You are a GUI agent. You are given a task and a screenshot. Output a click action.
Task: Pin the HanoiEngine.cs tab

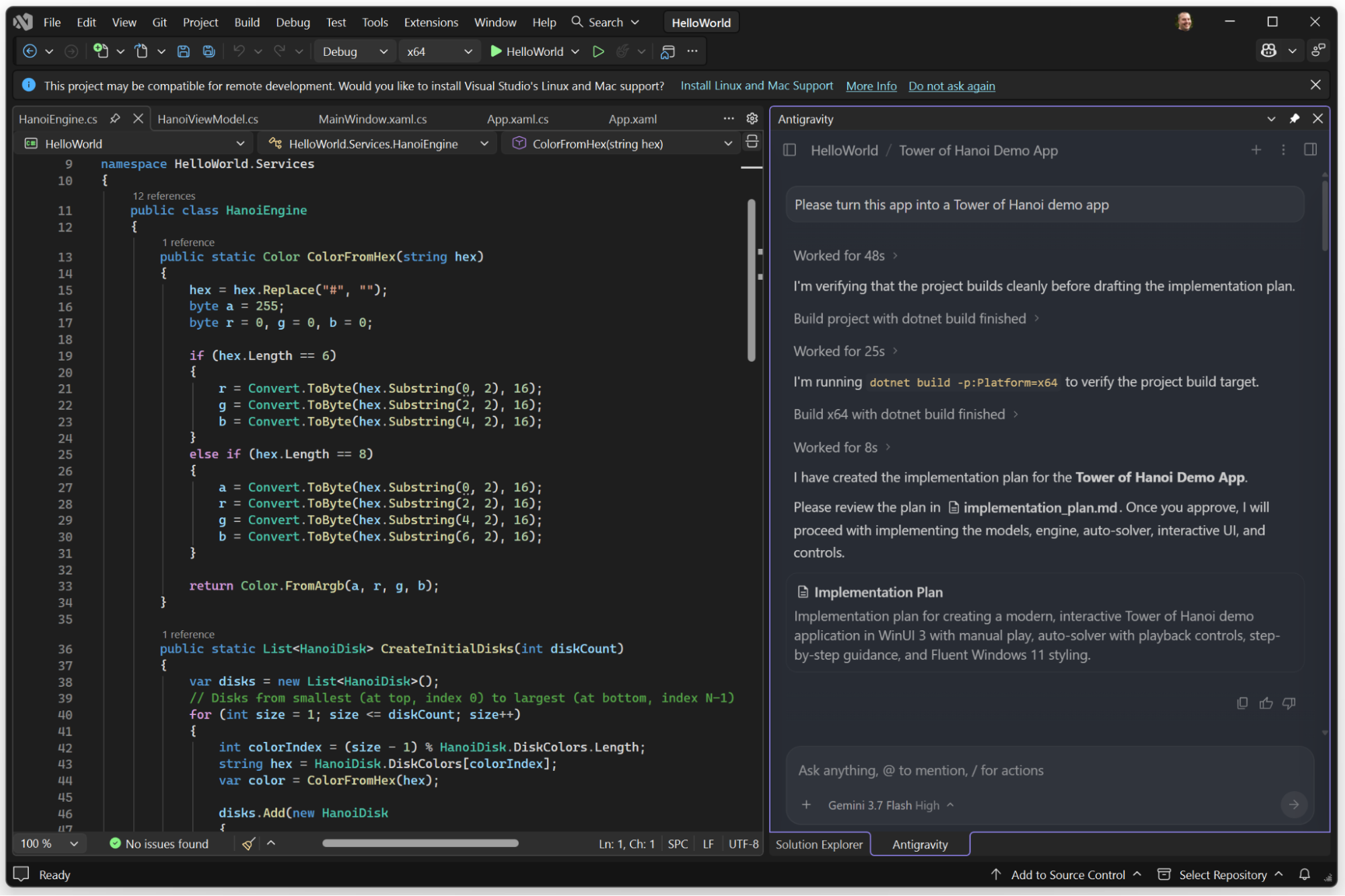(115, 119)
